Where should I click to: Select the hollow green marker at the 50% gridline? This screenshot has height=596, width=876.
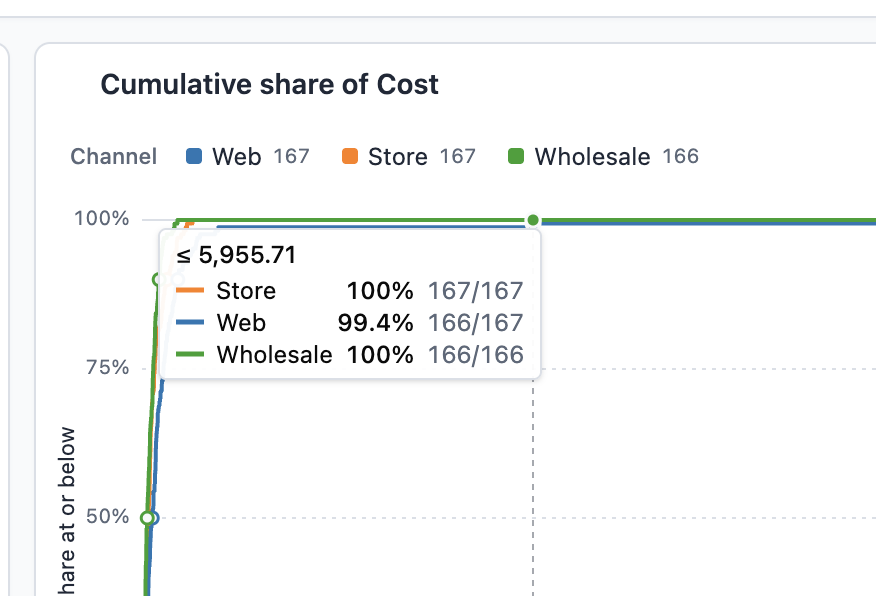[x=147, y=518]
